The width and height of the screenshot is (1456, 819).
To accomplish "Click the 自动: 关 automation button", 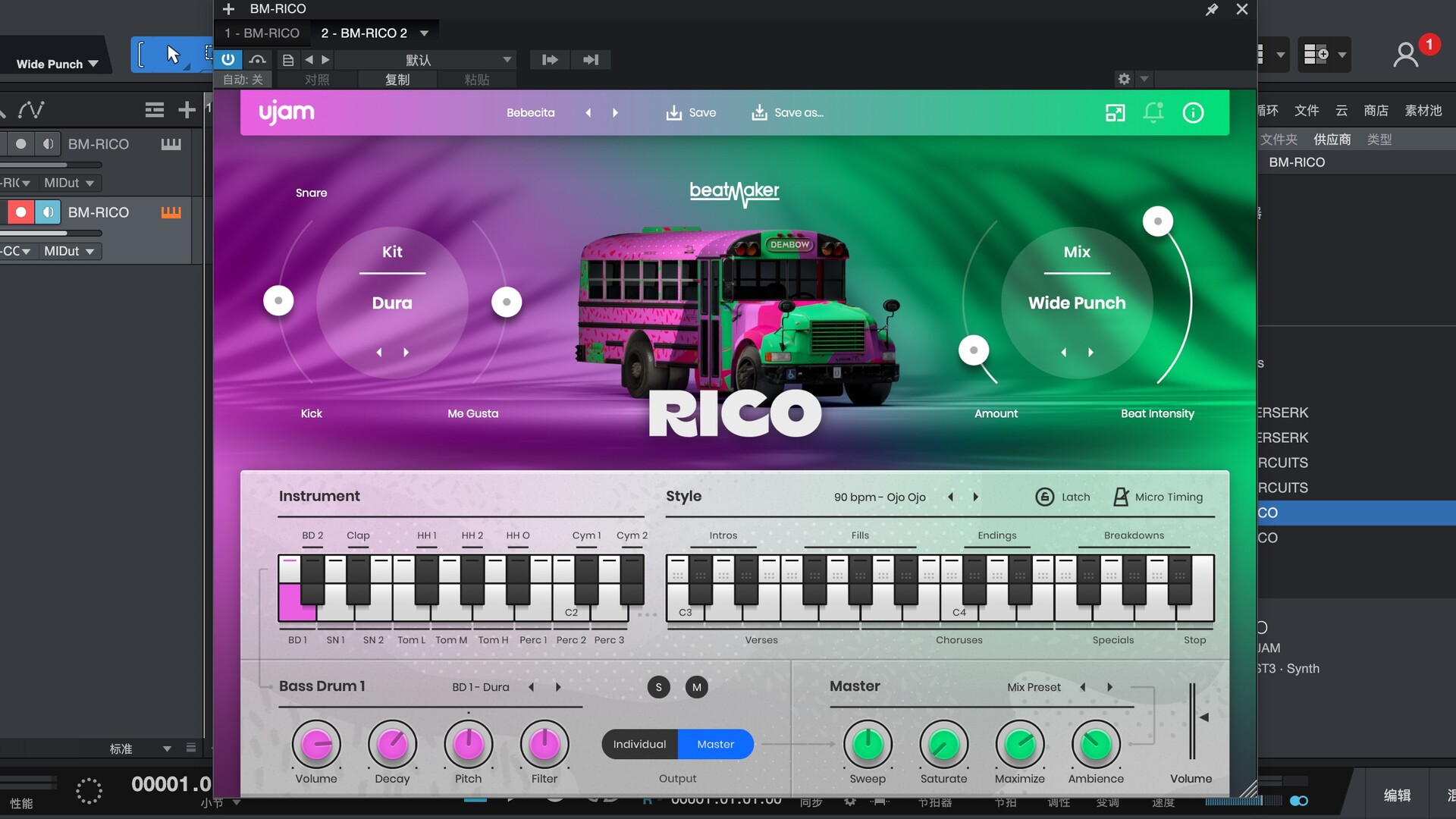I will click(x=243, y=80).
